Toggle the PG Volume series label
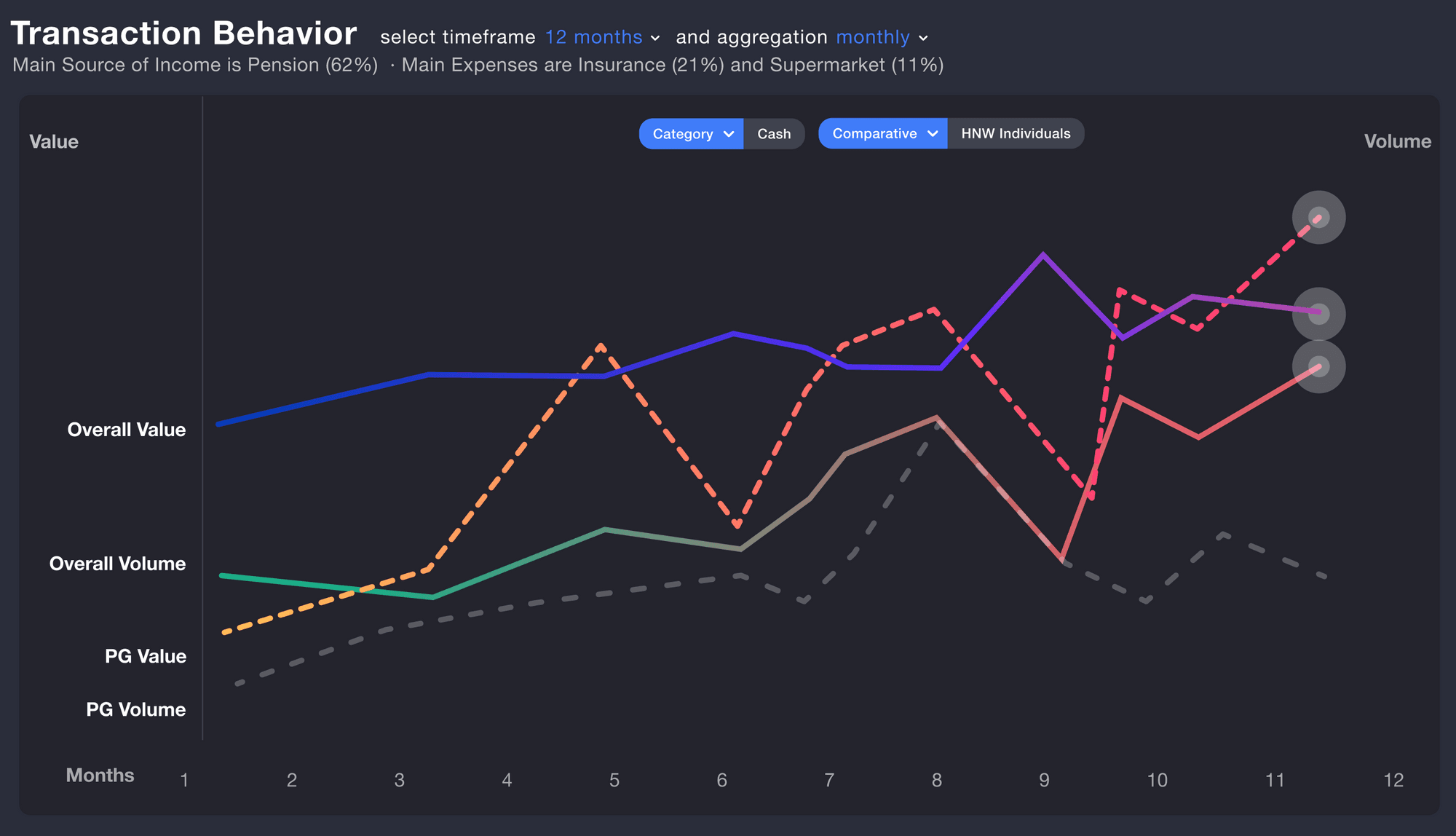This screenshot has width=1456, height=836. pyautogui.click(x=136, y=709)
